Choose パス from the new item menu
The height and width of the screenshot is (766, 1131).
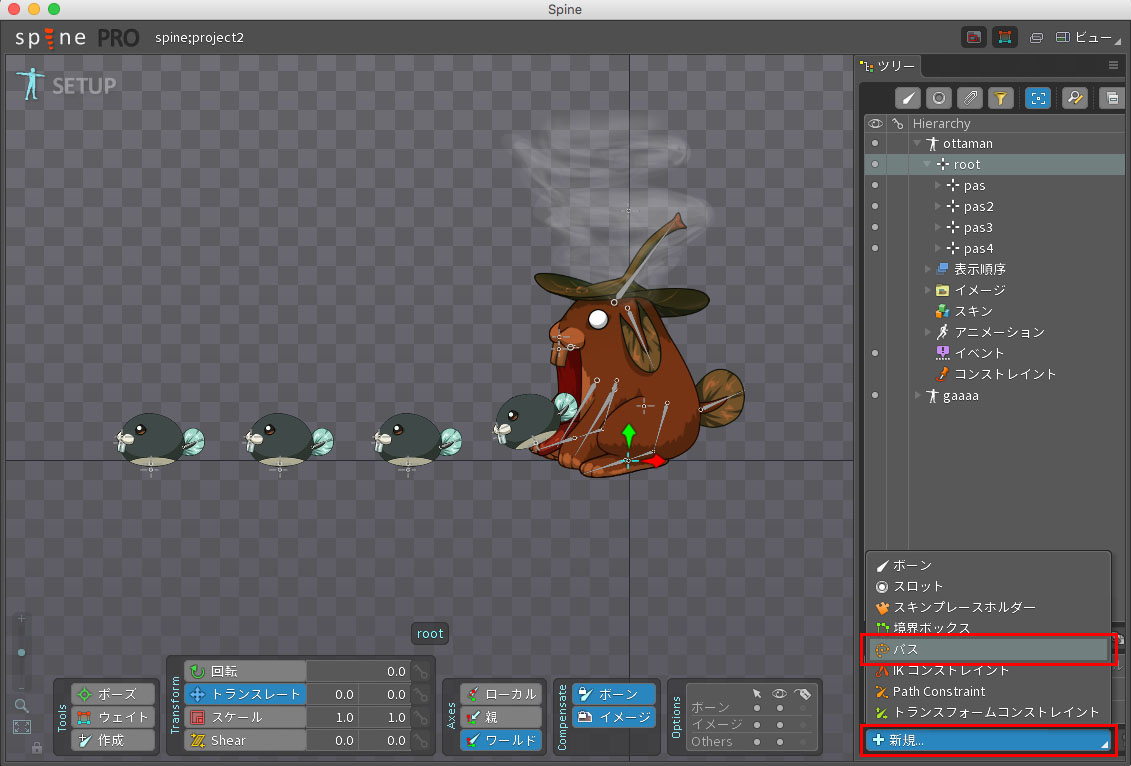pyautogui.click(x=988, y=649)
